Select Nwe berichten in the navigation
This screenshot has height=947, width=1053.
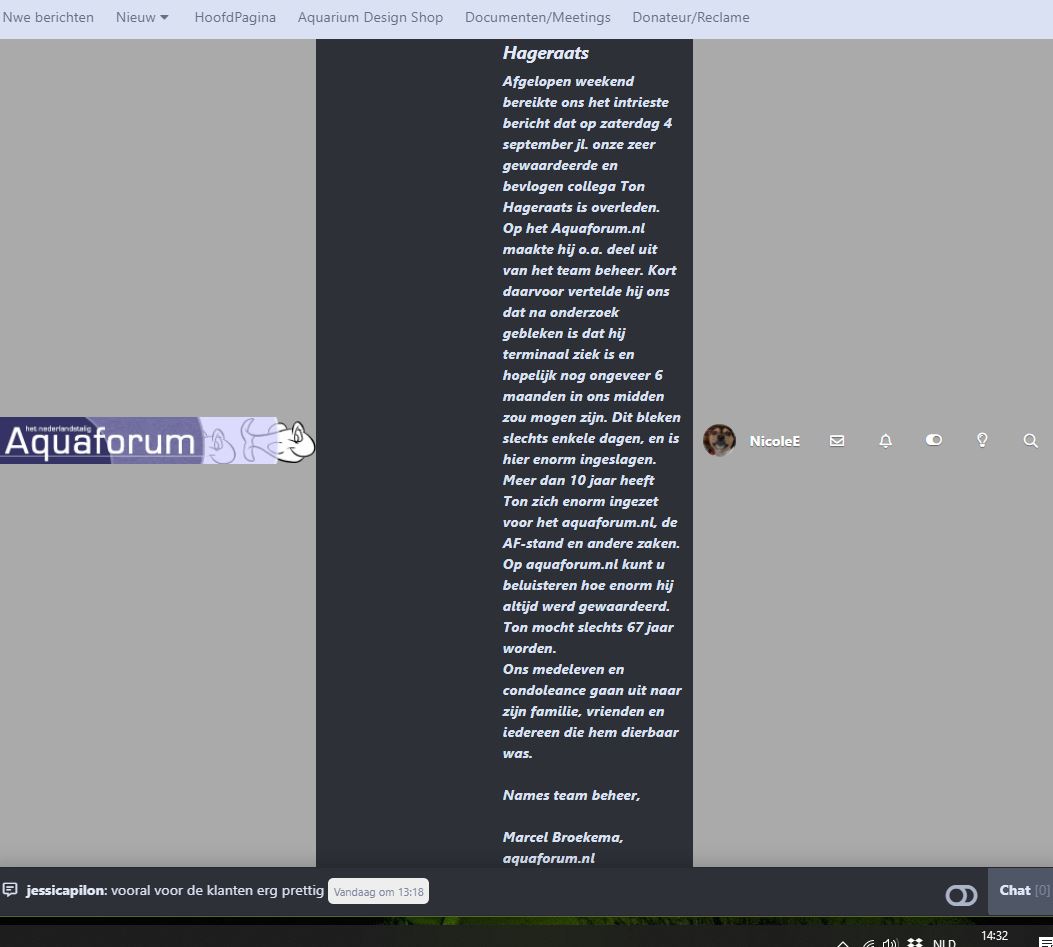pos(48,17)
